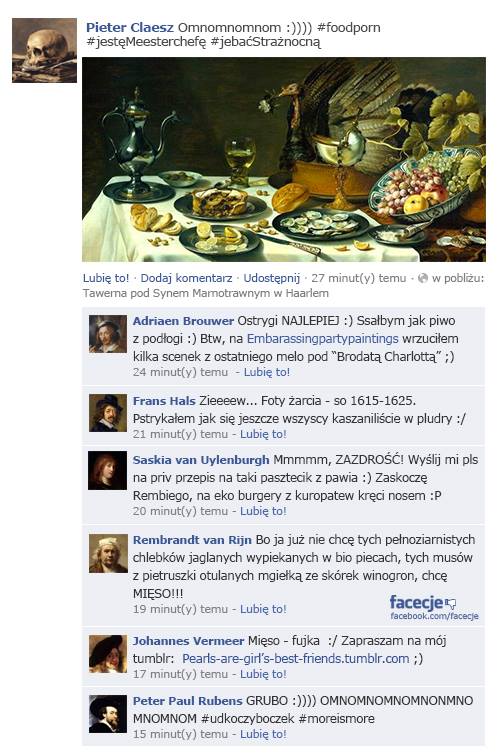
Task: Open Saskia van Uylenburgh's profile name
Action: click(x=201, y=460)
